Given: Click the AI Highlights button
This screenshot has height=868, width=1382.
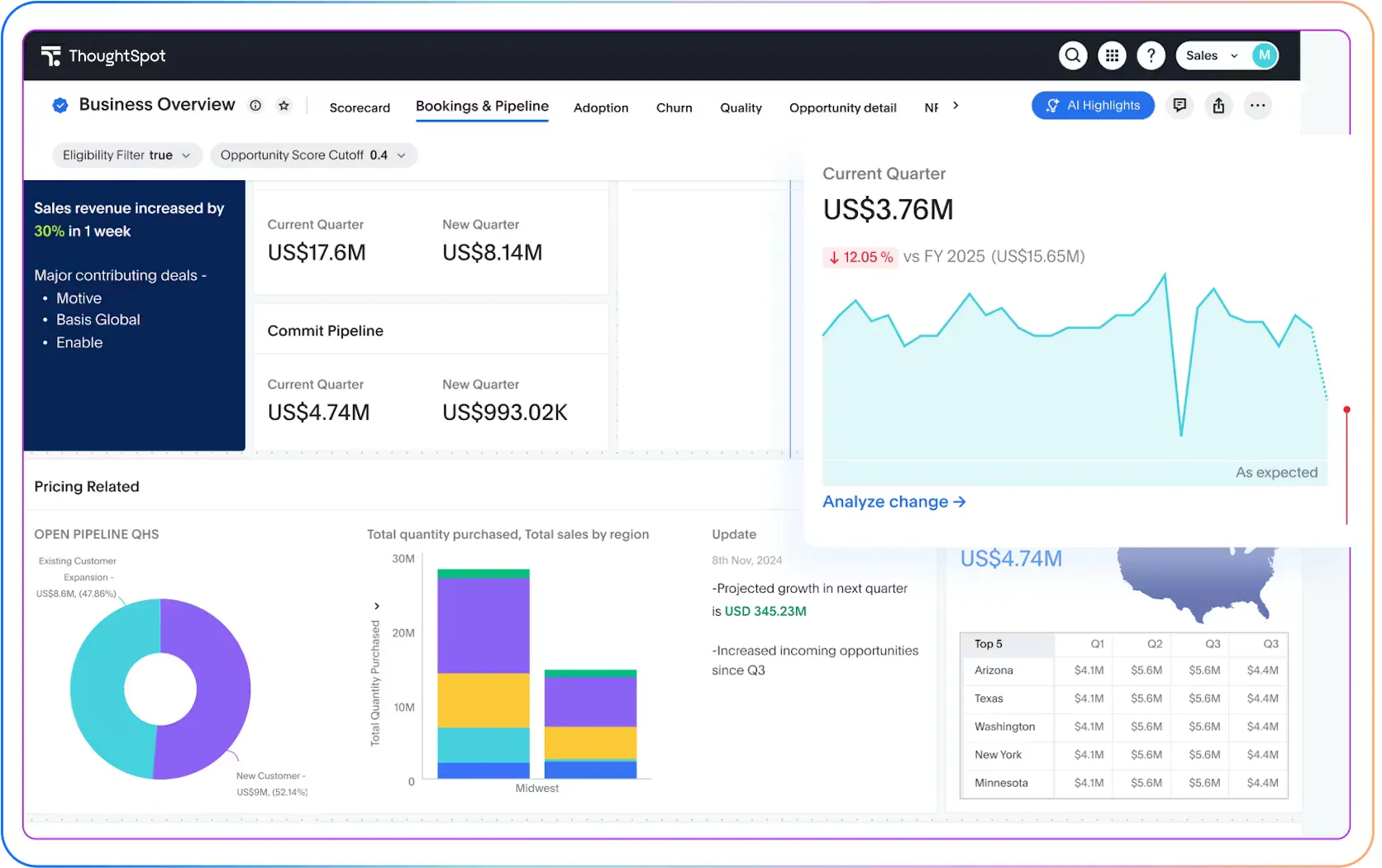Looking at the screenshot, I should point(1093,106).
